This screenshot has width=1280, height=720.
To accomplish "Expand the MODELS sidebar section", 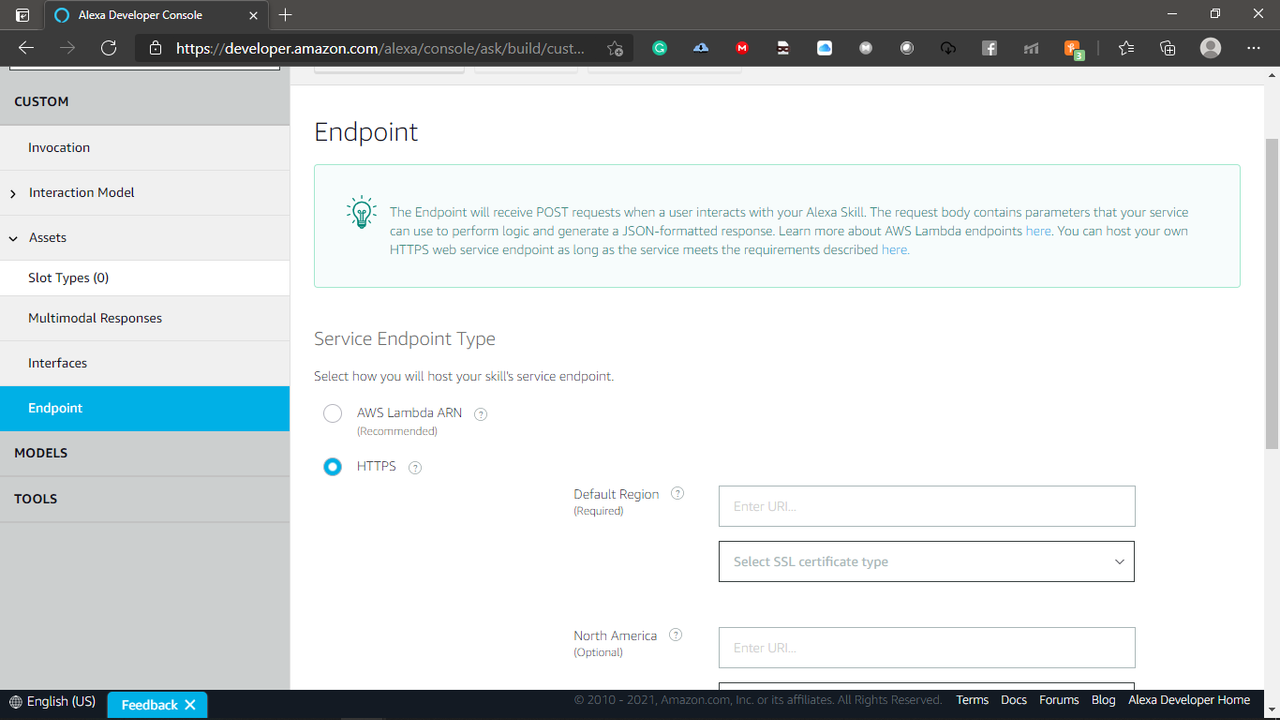I will pyautogui.click(x=145, y=453).
